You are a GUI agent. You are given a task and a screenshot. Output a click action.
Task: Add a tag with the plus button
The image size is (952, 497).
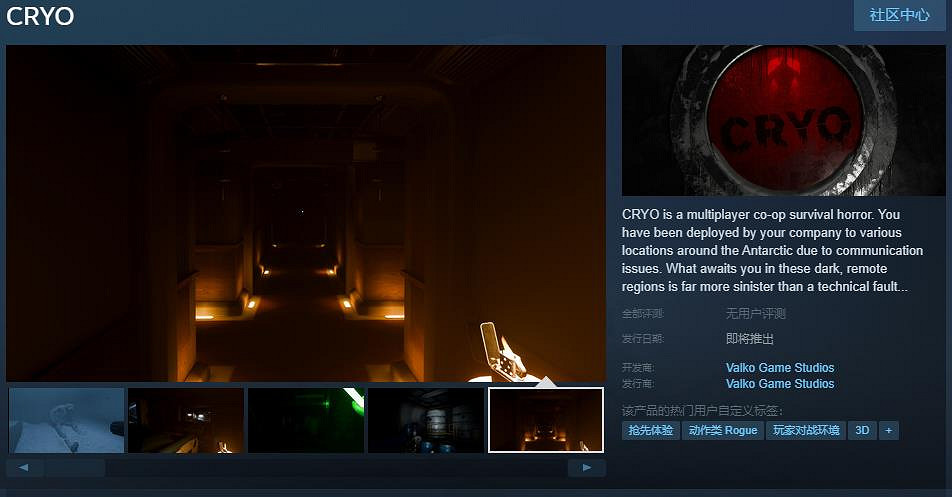pyautogui.click(x=888, y=430)
